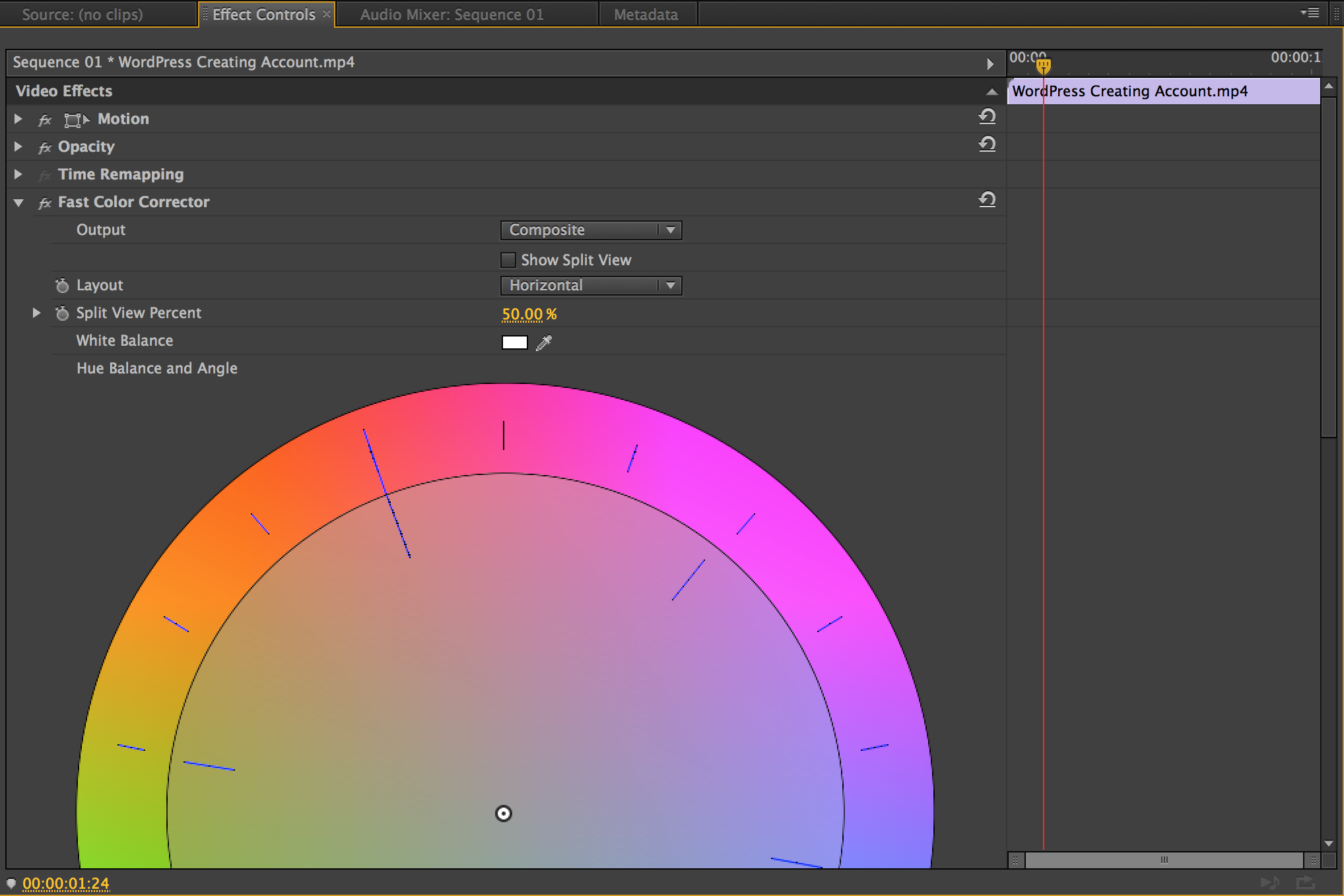Switch to the Audio Mixer: Sequence 01 tab
The width and height of the screenshot is (1344, 896).
[452, 15]
